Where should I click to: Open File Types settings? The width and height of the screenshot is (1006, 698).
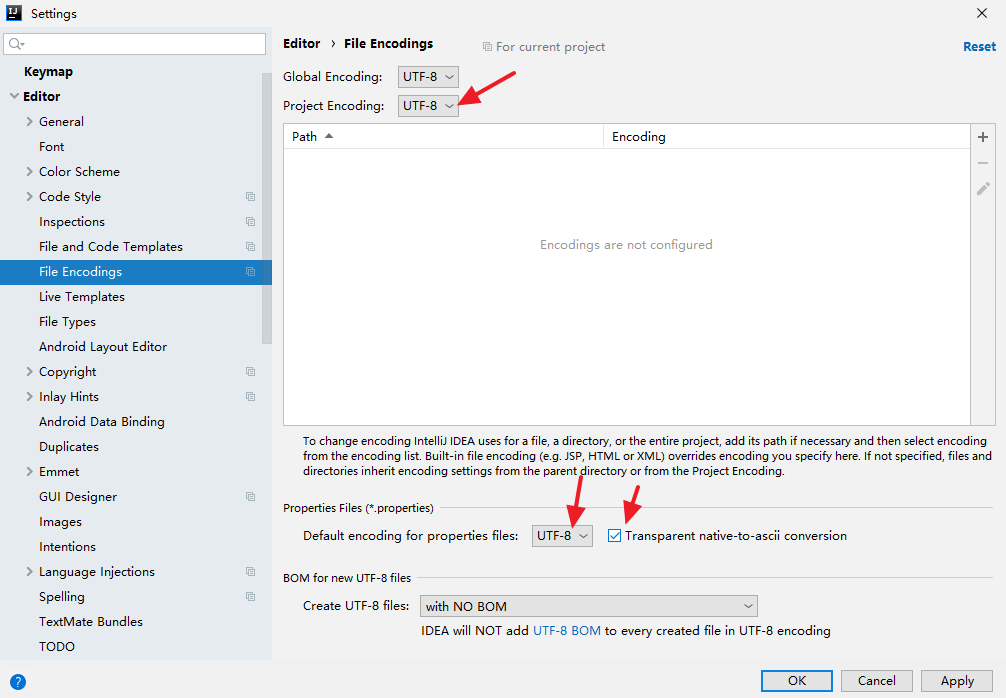67,321
